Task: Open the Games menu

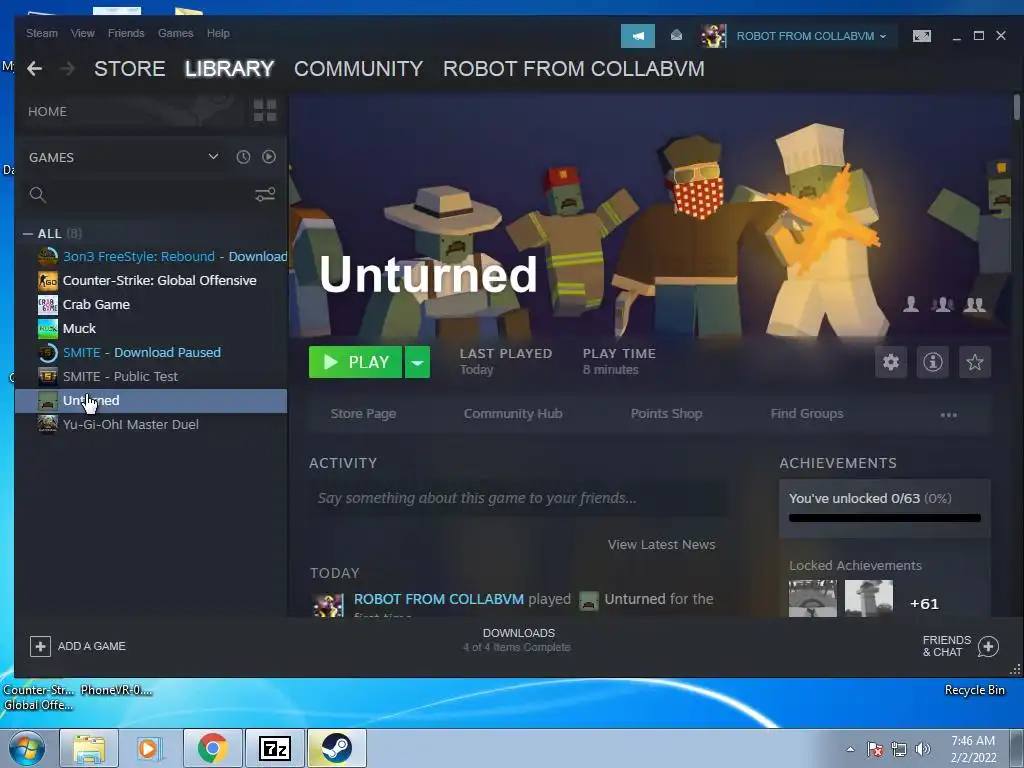Action: coord(175,33)
